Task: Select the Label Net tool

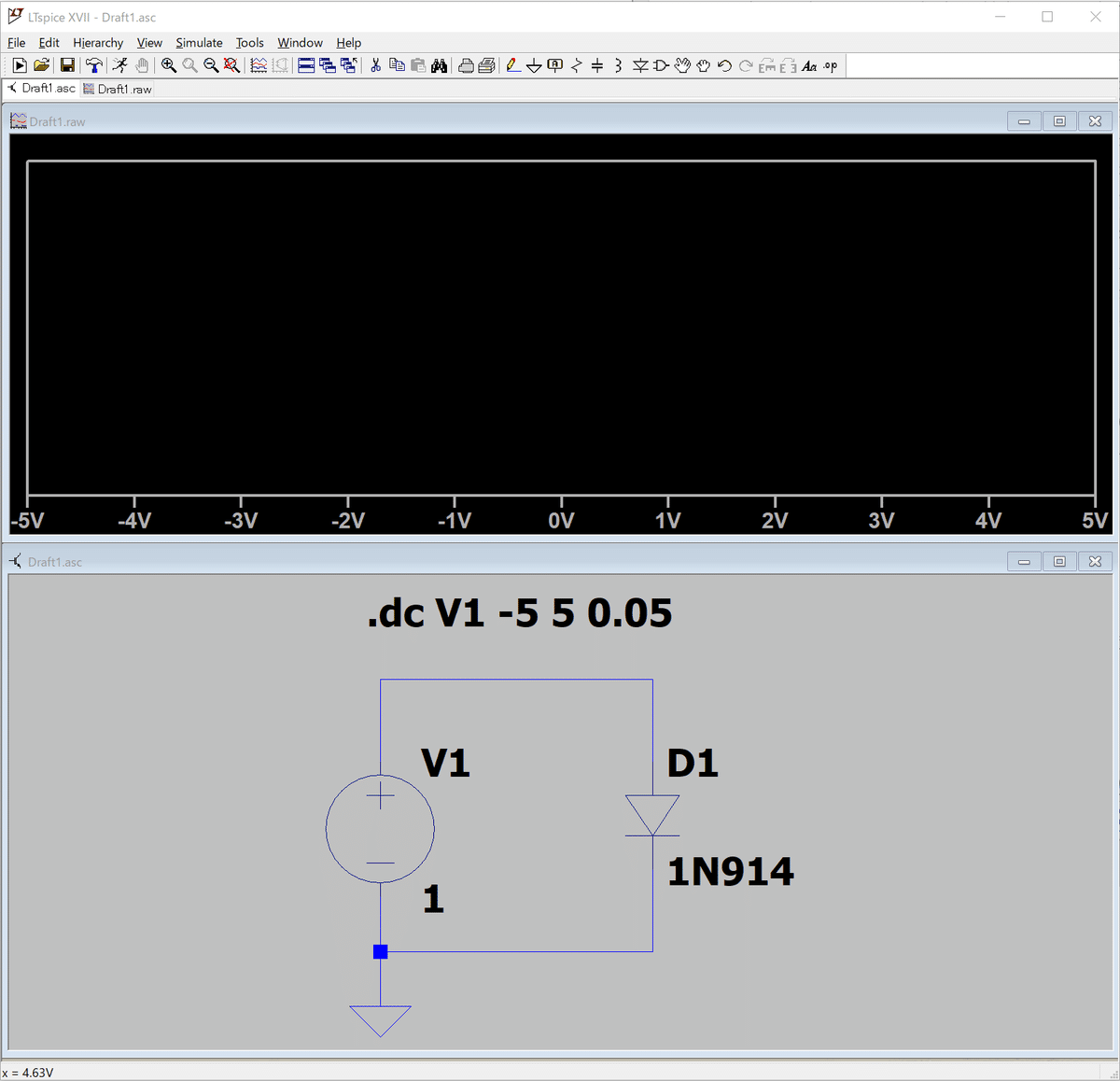Action: click(x=555, y=65)
